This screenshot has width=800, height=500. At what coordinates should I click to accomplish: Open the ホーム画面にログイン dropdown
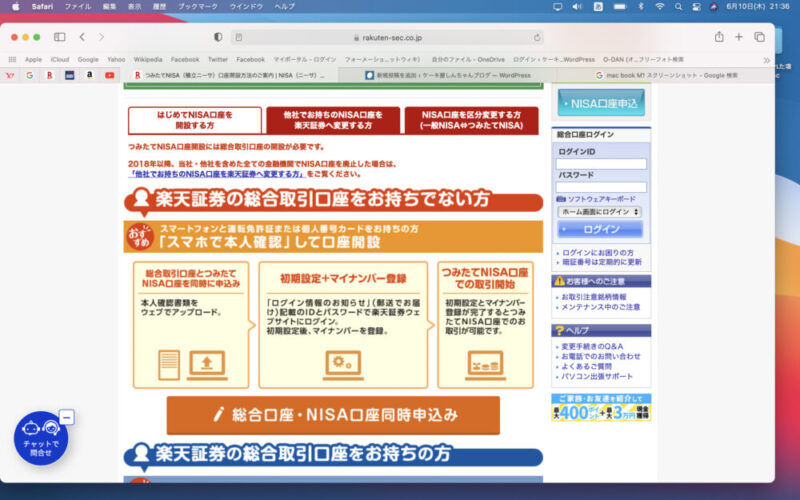point(599,212)
